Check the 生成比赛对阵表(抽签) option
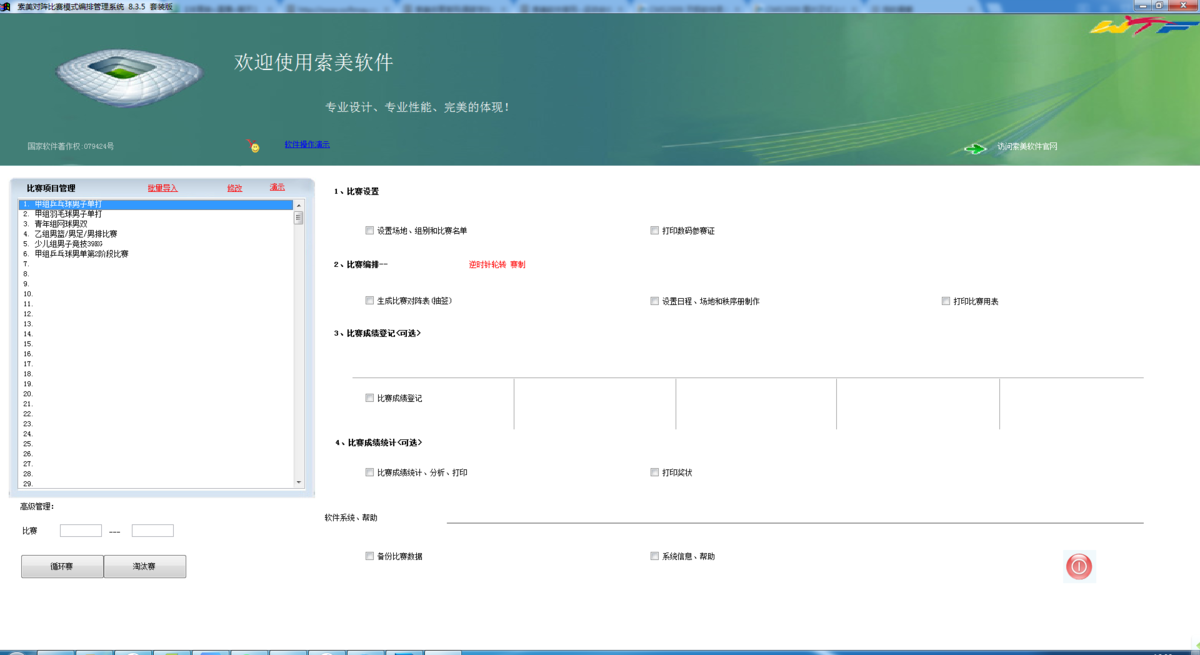The image size is (1200, 655). 369,300
